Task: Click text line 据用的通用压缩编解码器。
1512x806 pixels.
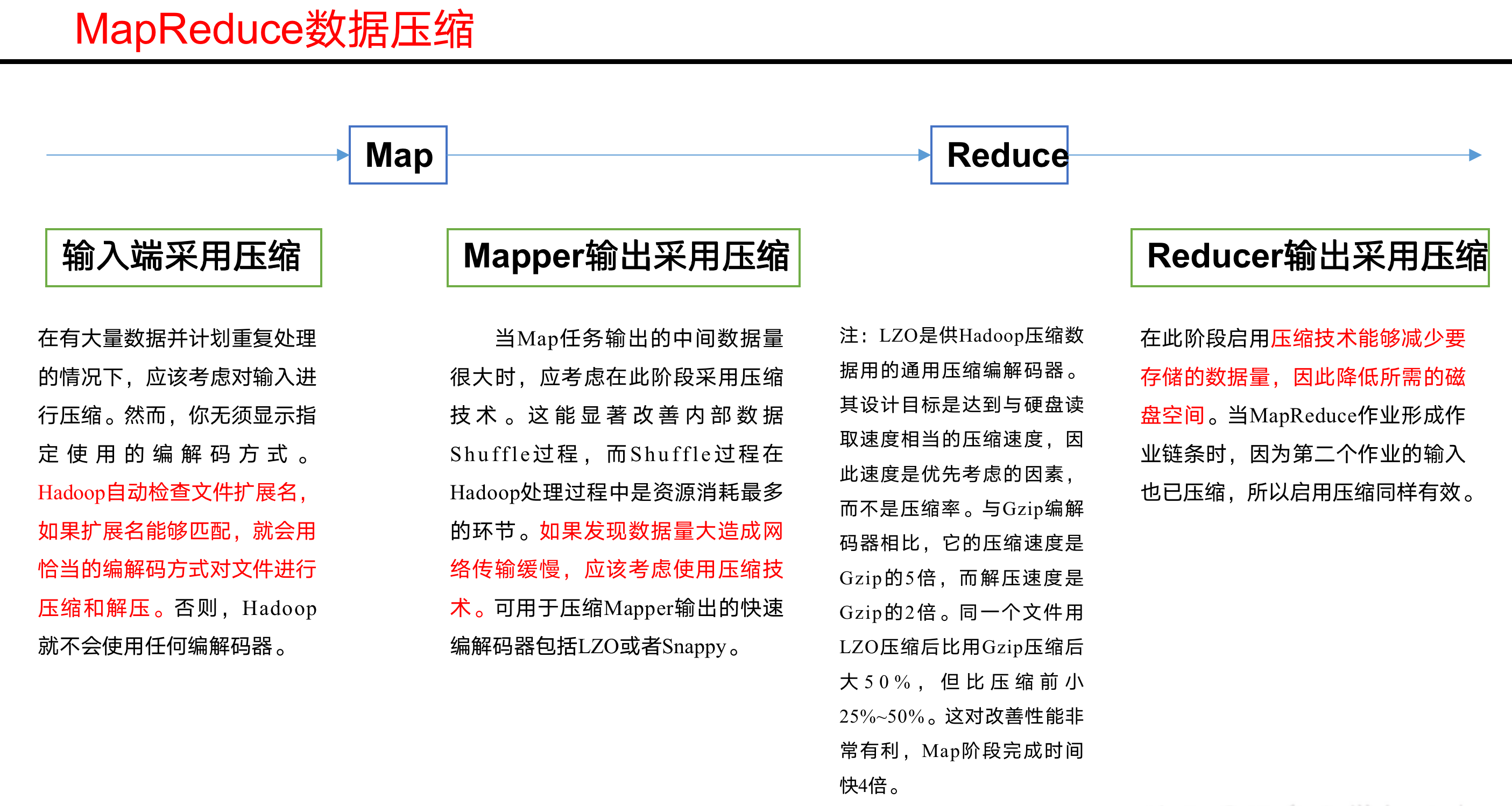Action: click(x=958, y=370)
